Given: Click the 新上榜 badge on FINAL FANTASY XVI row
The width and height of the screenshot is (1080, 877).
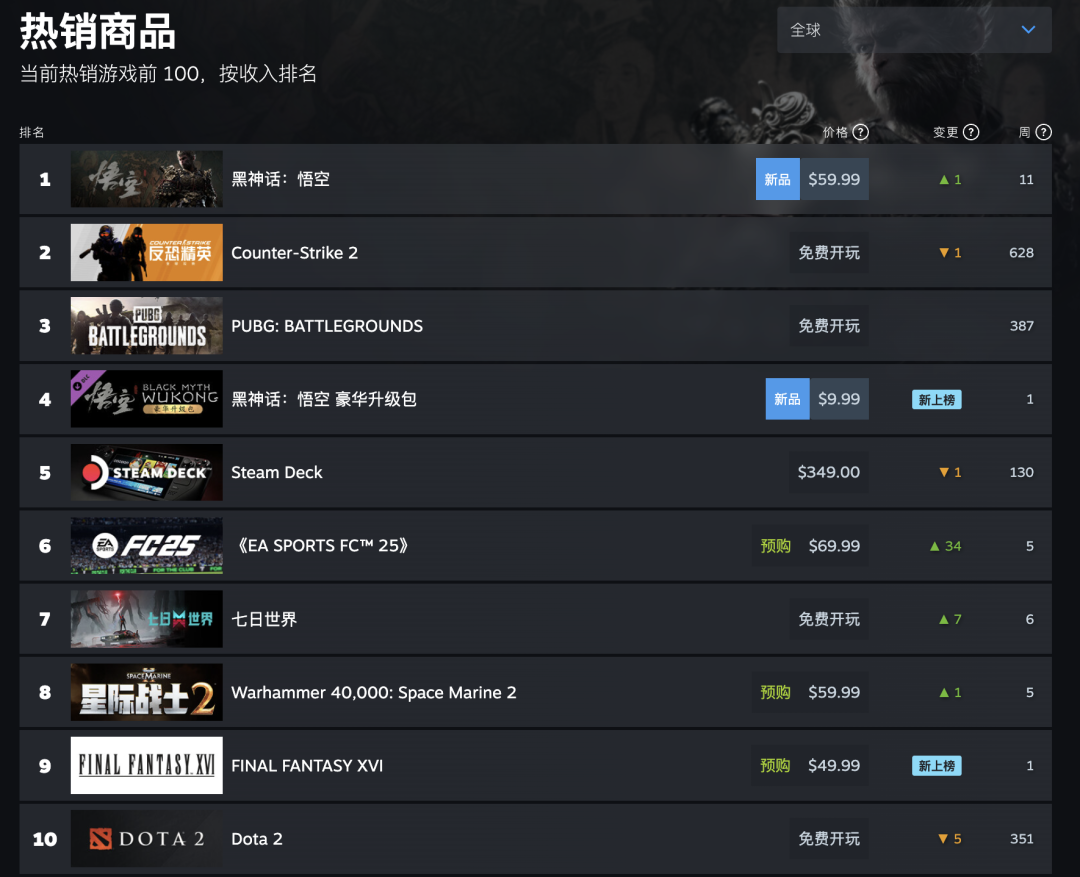Looking at the screenshot, I should point(937,766).
